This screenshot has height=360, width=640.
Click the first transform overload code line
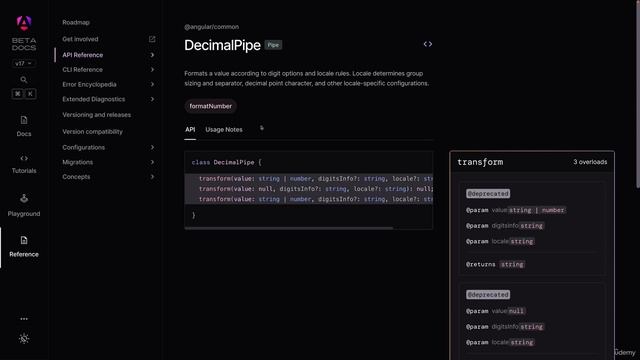click(x=309, y=179)
